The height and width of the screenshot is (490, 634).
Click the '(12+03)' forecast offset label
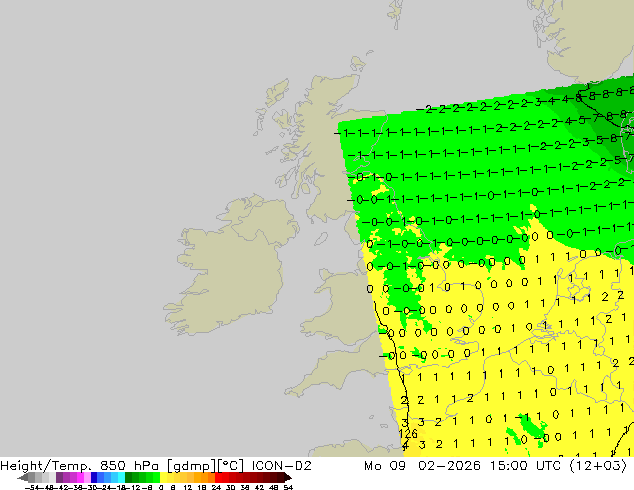pyautogui.click(x=598, y=466)
